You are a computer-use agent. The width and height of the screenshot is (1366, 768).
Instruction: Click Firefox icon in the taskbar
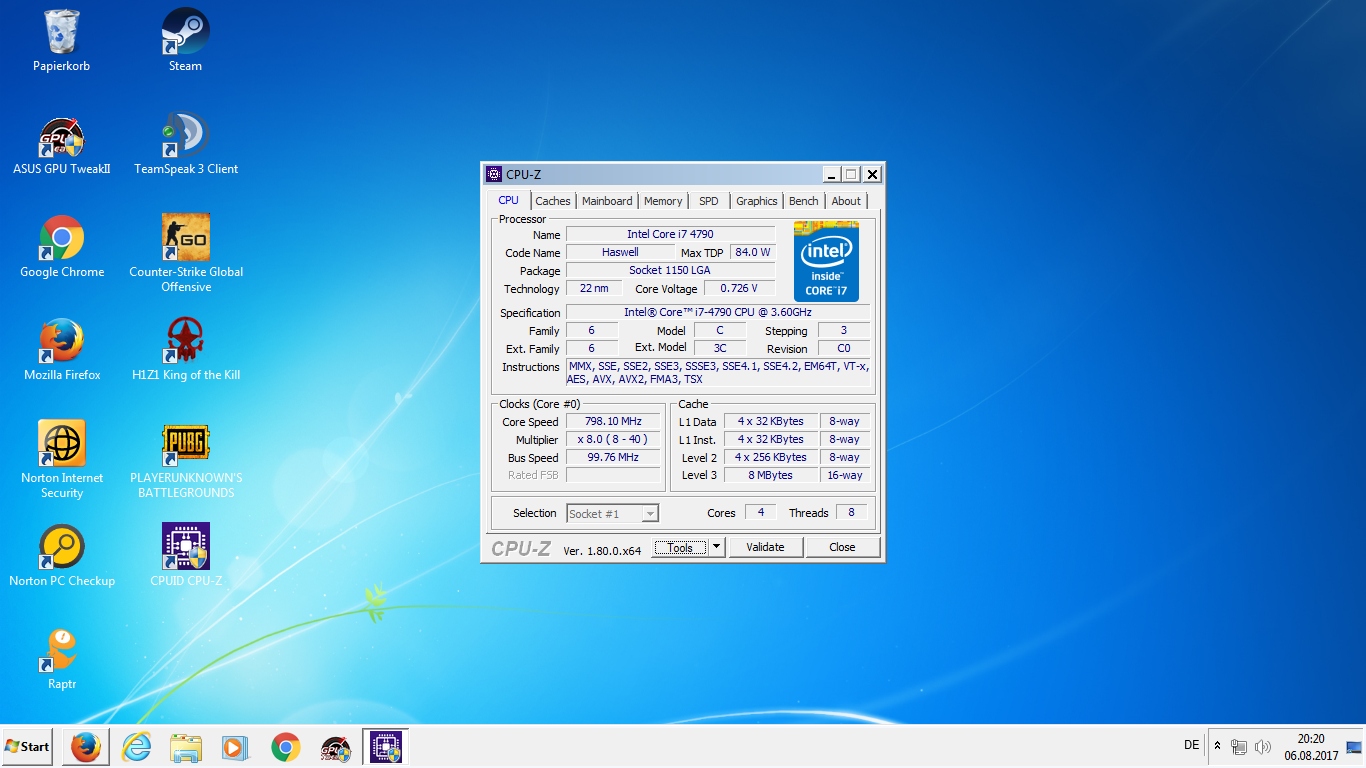[x=85, y=747]
